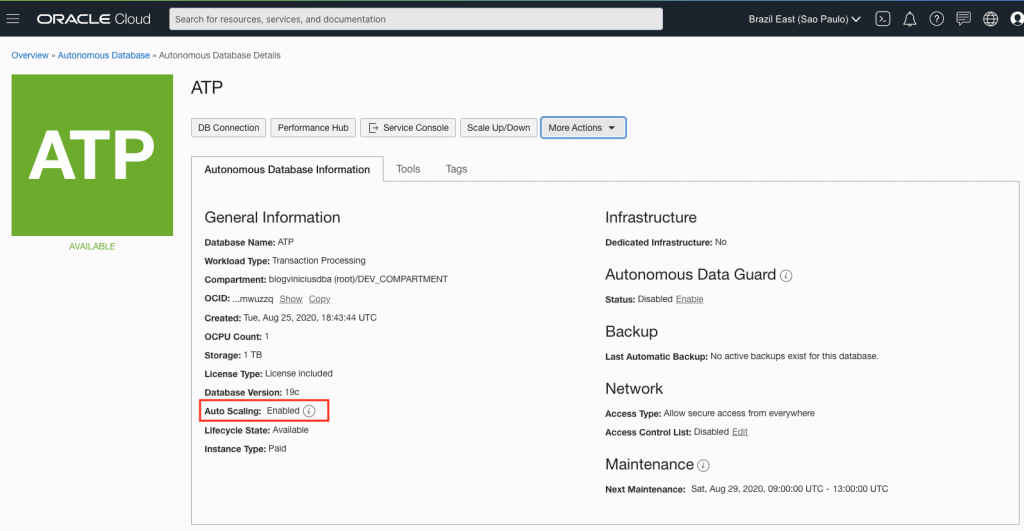Show Auto Scaling info tooltip icon

(309, 411)
